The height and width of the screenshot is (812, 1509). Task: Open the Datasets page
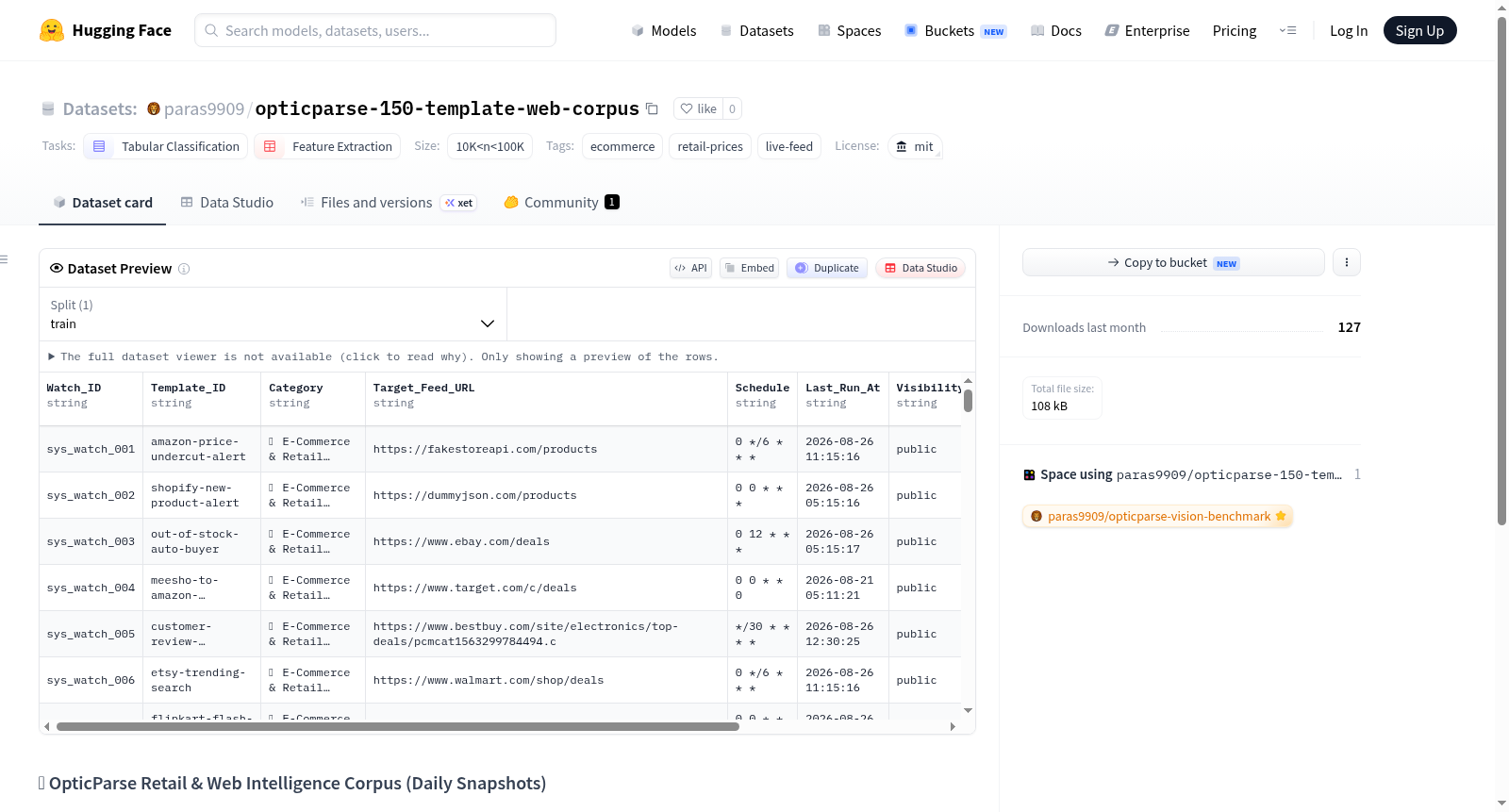point(756,30)
